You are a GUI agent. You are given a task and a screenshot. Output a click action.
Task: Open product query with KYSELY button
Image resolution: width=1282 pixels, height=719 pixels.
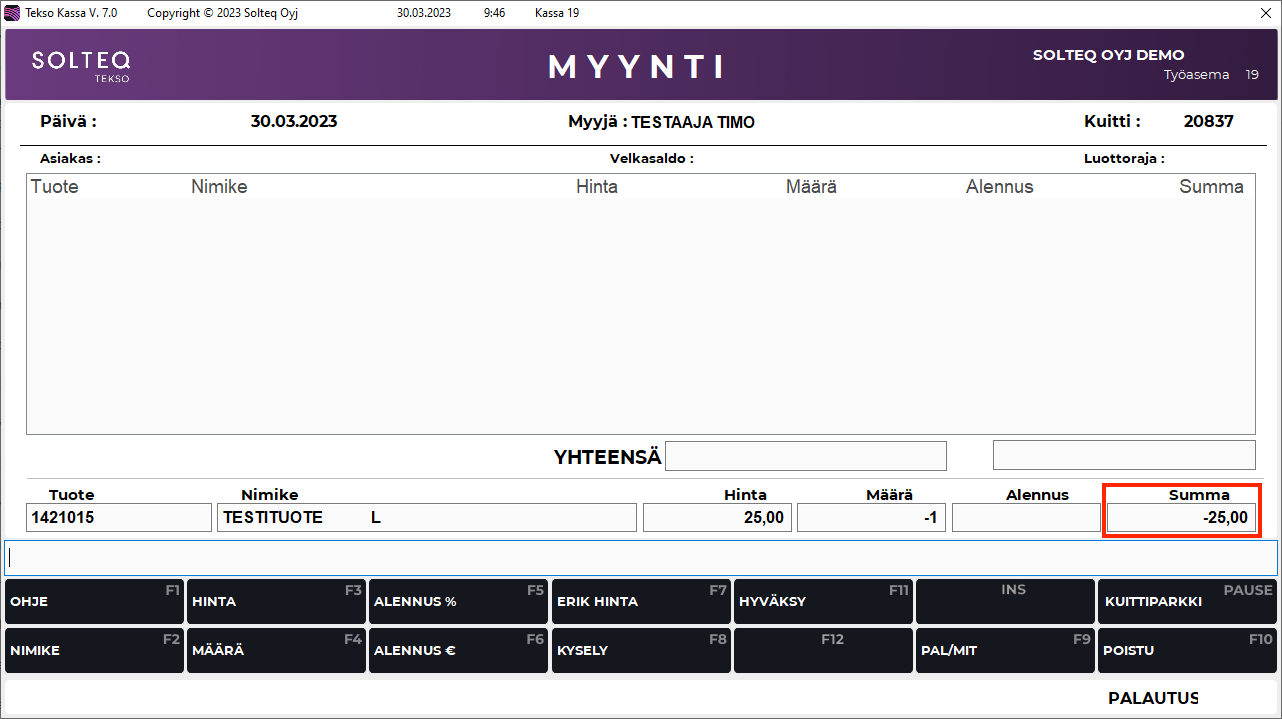pyautogui.click(x=640, y=651)
